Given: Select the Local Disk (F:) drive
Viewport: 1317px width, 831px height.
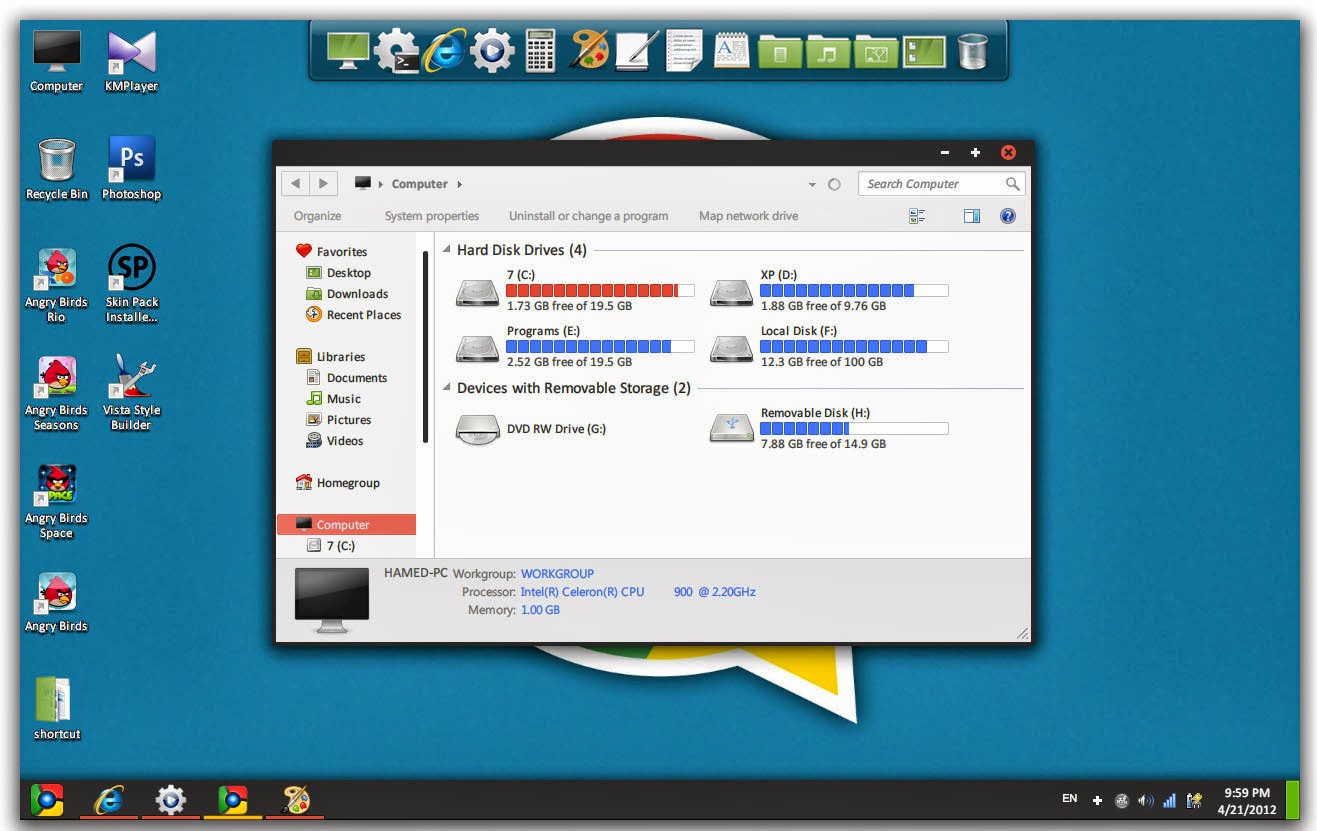Looking at the screenshot, I should pos(829,346).
